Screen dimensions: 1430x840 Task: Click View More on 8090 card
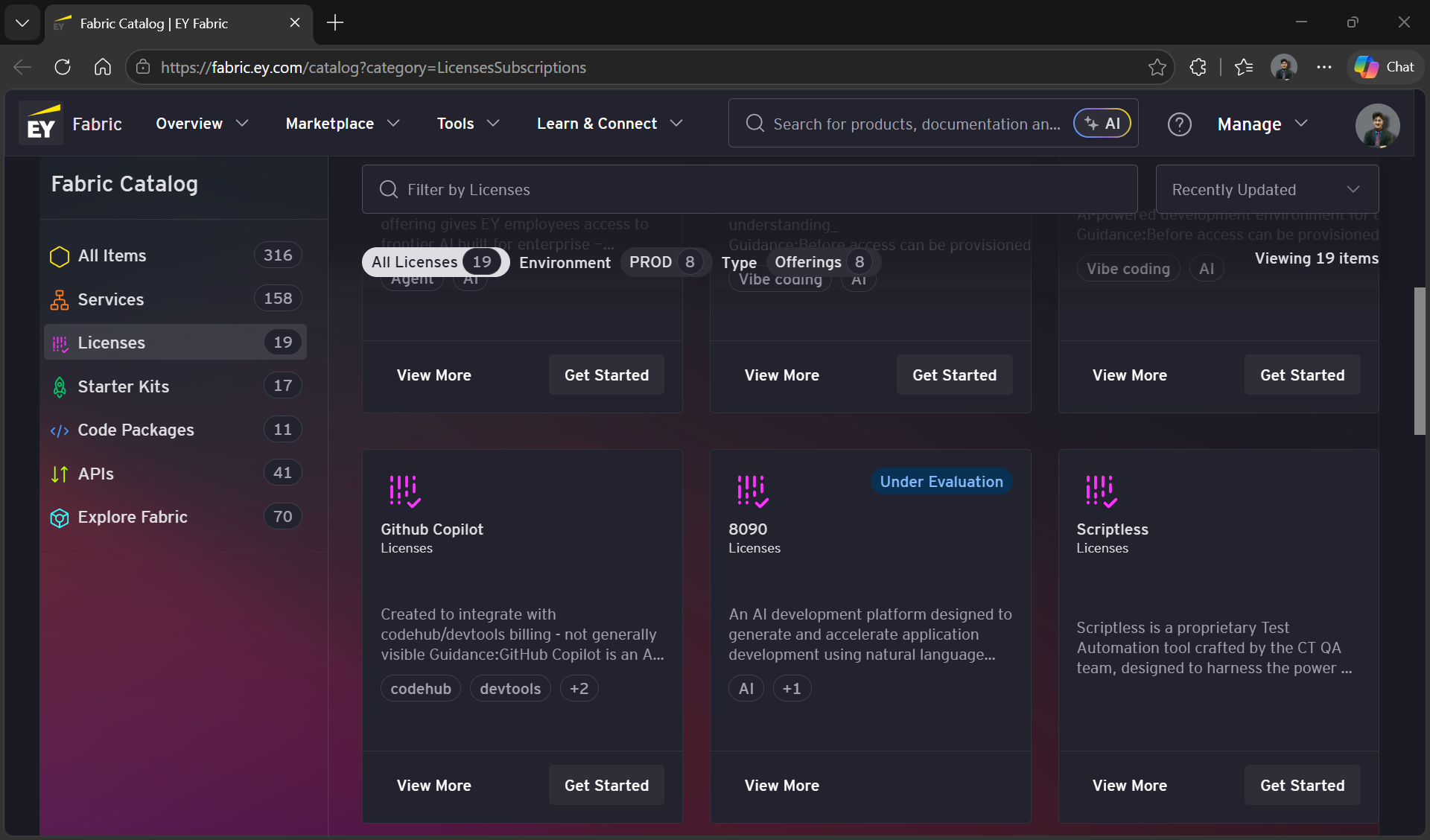pos(781,786)
